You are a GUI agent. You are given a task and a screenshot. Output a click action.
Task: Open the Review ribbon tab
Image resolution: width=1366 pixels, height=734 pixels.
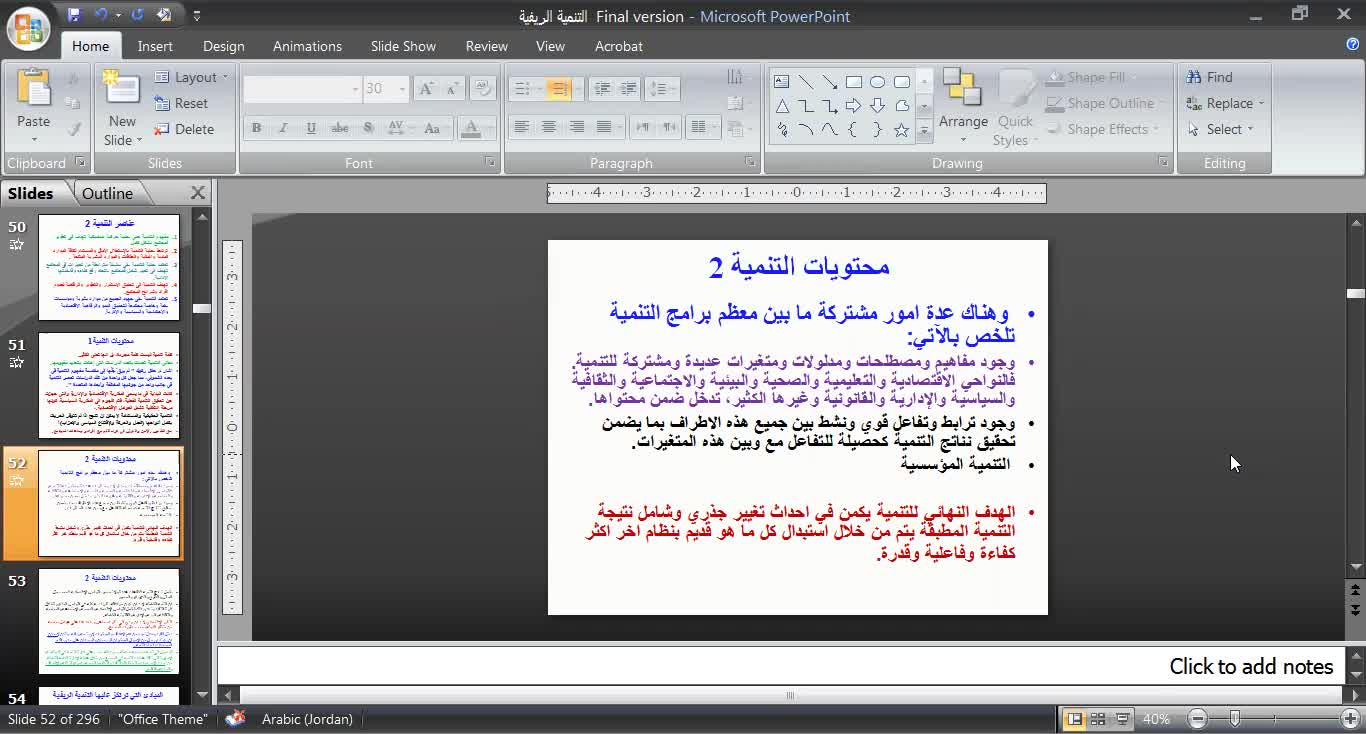486,46
